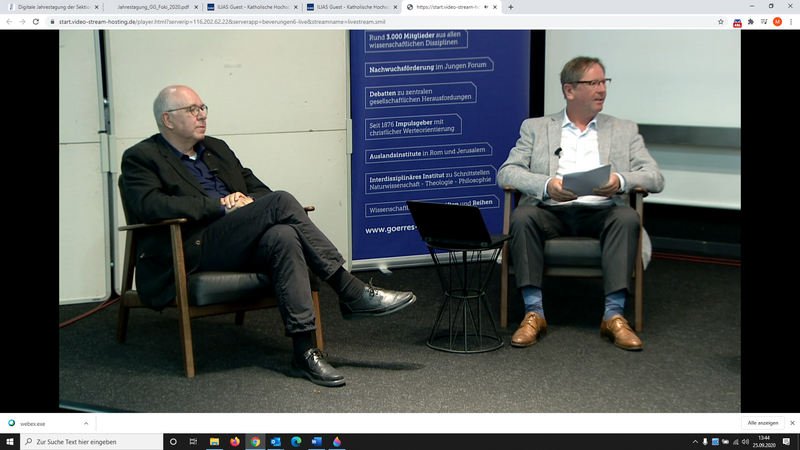Screen dimensions: 800x450
Task: Switch to the Digitale Jahrestagung der Sektion tab
Action: point(52,7)
